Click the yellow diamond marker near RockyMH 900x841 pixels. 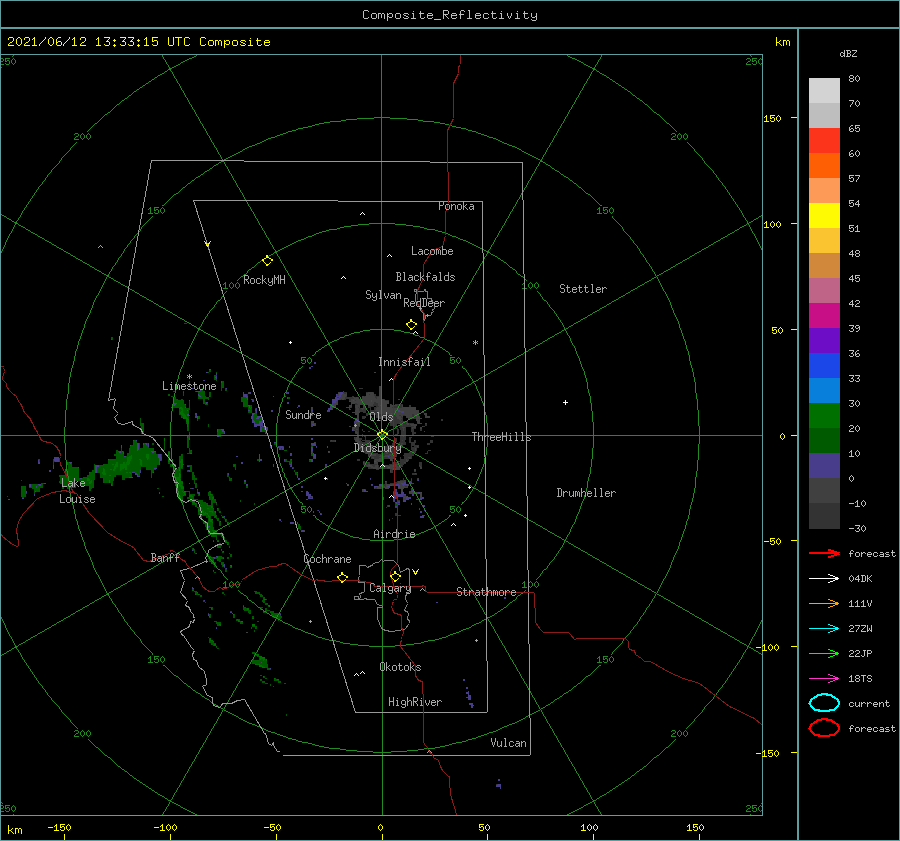(x=267, y=261)
